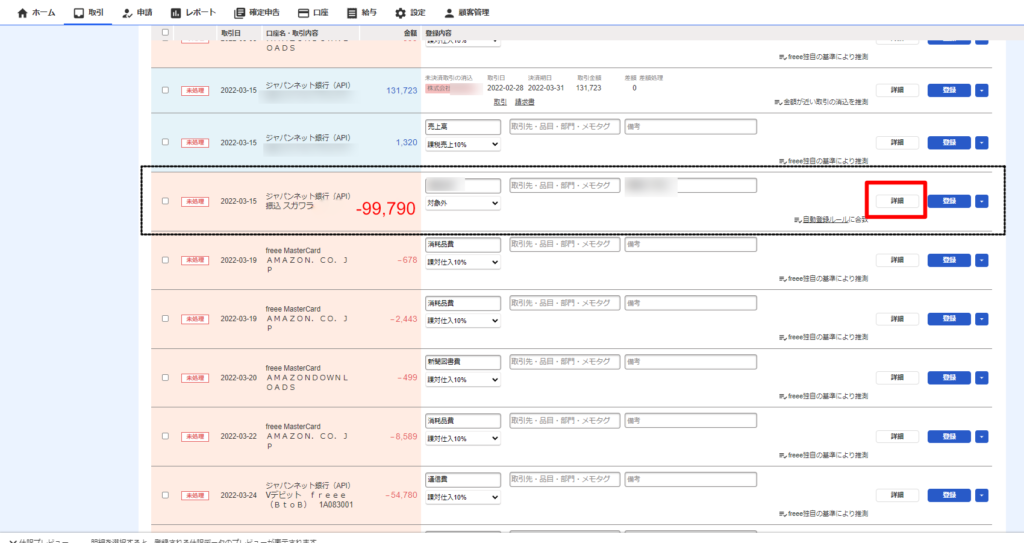Open the 口座 card icon
Viewport: 1024px width, 543px height.
point(304,13)
